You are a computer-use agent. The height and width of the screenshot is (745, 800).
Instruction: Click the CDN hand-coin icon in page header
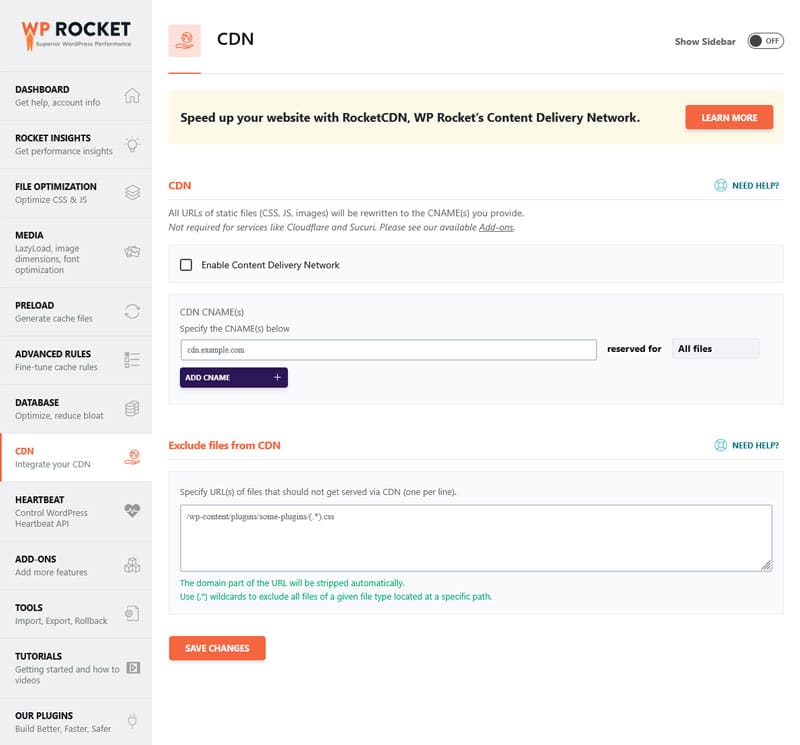(x=184, y=40)
